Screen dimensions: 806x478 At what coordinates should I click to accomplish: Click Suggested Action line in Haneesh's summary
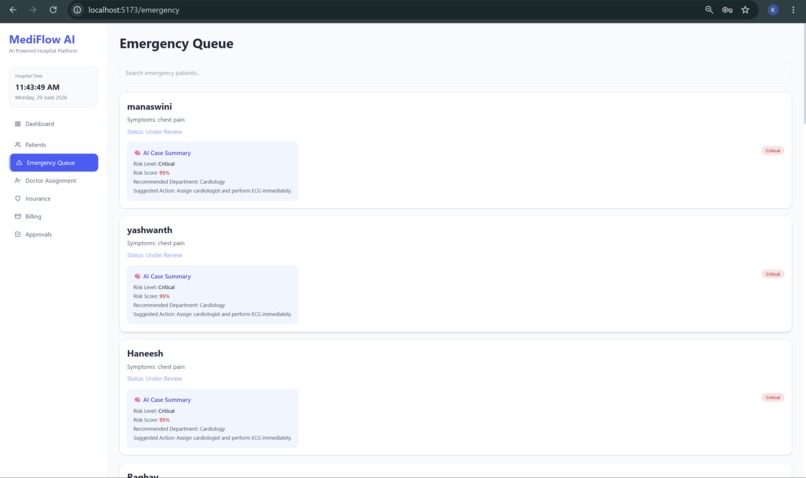[x=212, y=438]
